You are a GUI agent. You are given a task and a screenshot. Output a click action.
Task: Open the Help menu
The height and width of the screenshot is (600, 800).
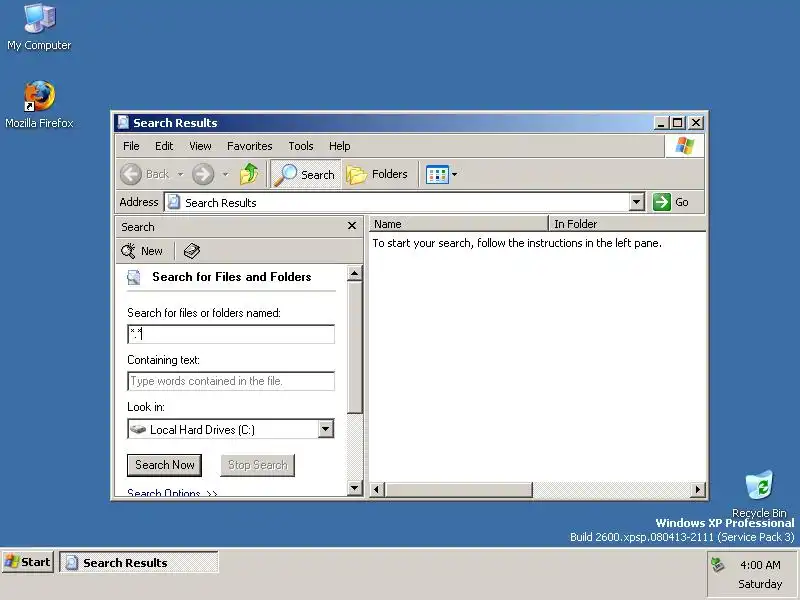(339, 146)
